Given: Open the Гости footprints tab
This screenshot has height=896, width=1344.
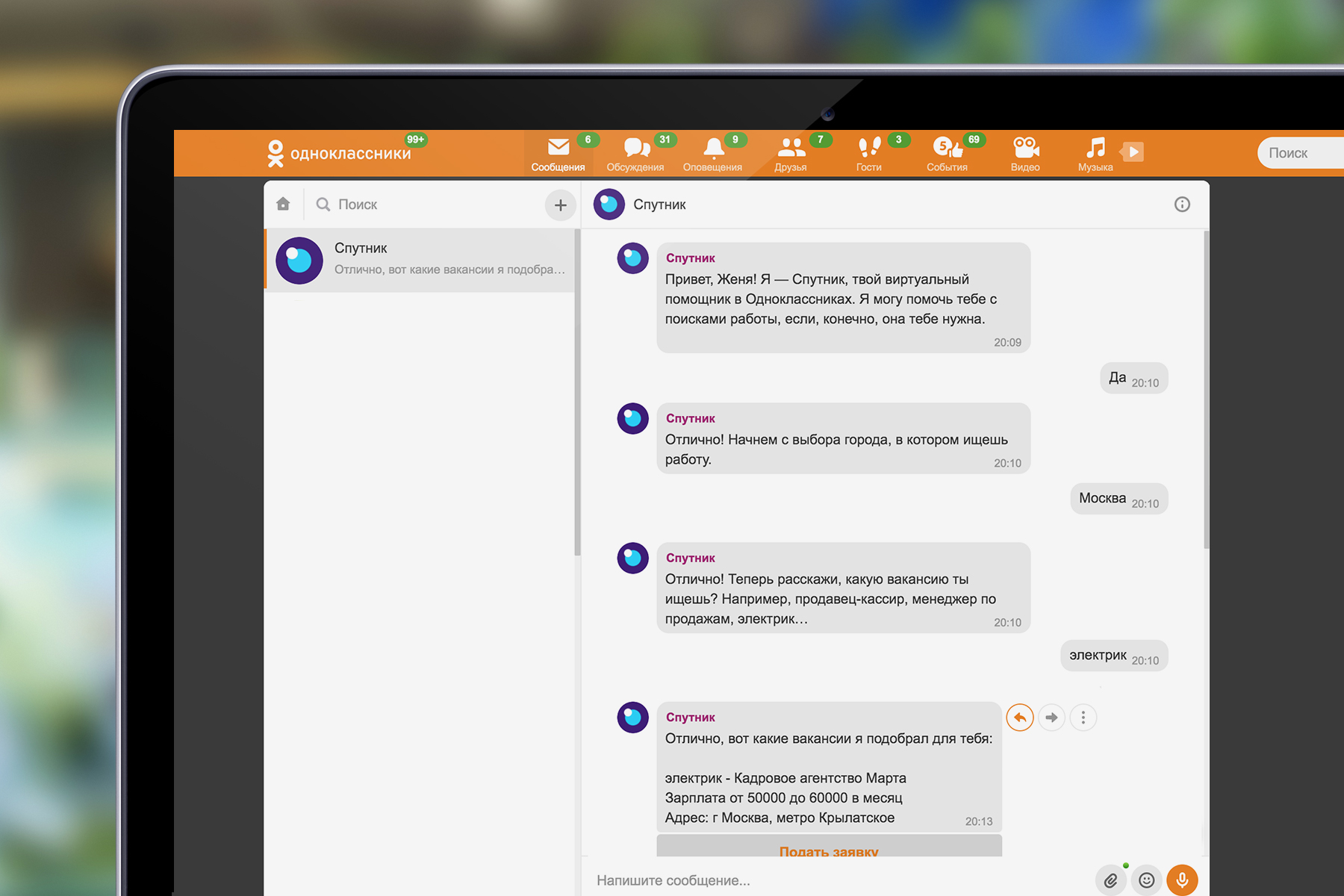Looking at the screenshot, I should click(x=869, y=154).
